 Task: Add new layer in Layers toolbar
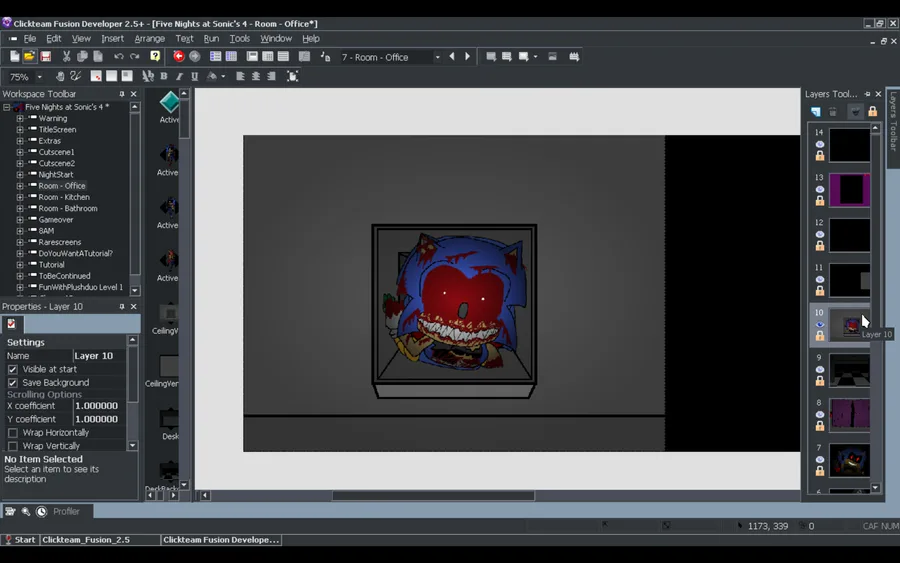pos(816,111)
